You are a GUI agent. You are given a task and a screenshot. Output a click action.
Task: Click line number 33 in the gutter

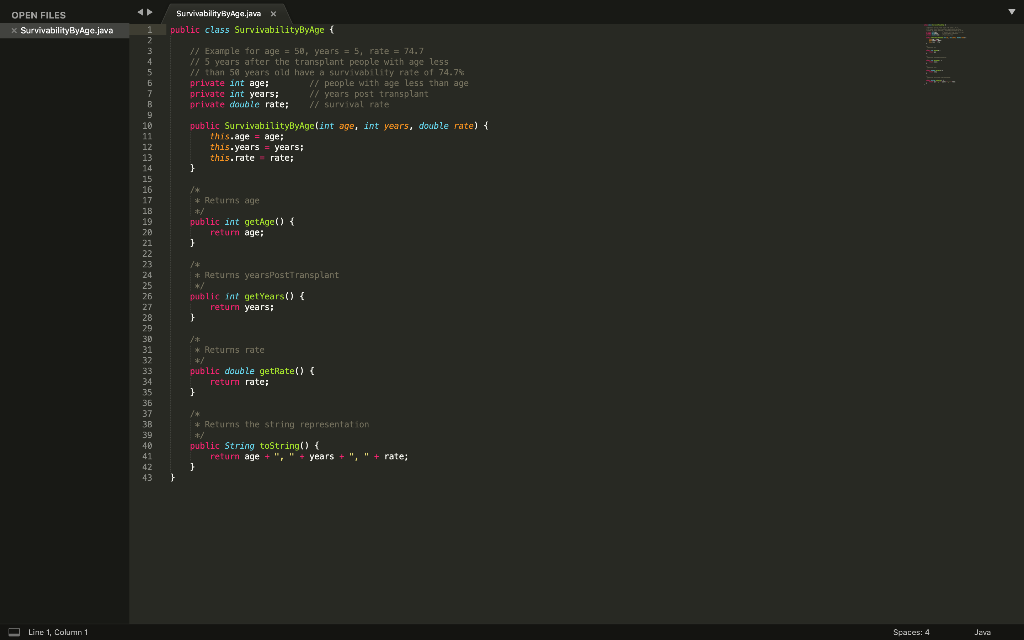[147, 371]
